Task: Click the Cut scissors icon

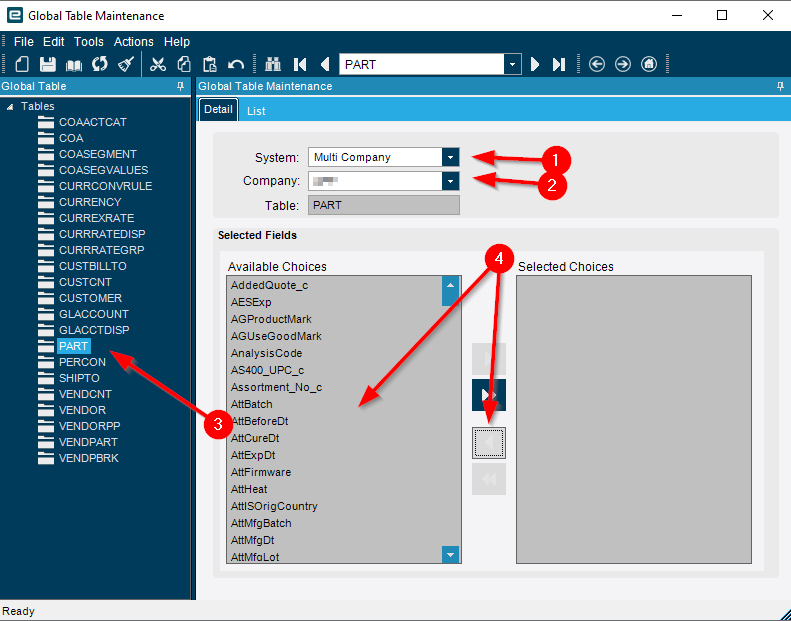Action: click(x=158, y=64)
